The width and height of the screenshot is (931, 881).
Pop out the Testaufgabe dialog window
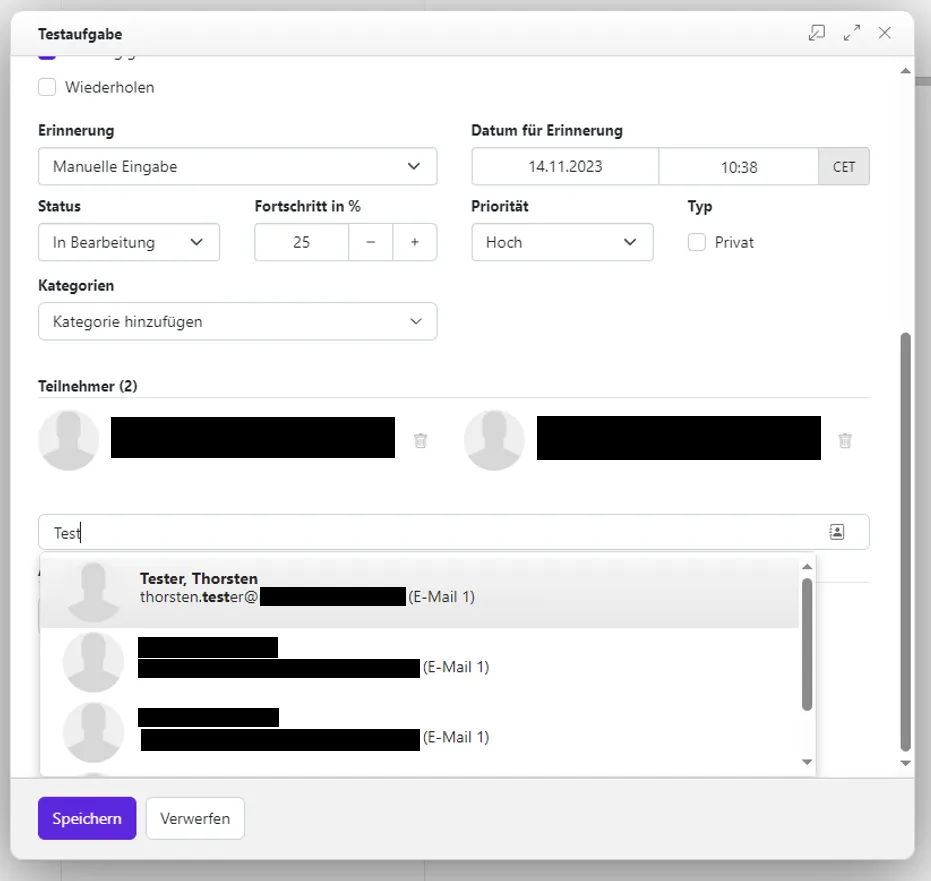tap(817, 33)
